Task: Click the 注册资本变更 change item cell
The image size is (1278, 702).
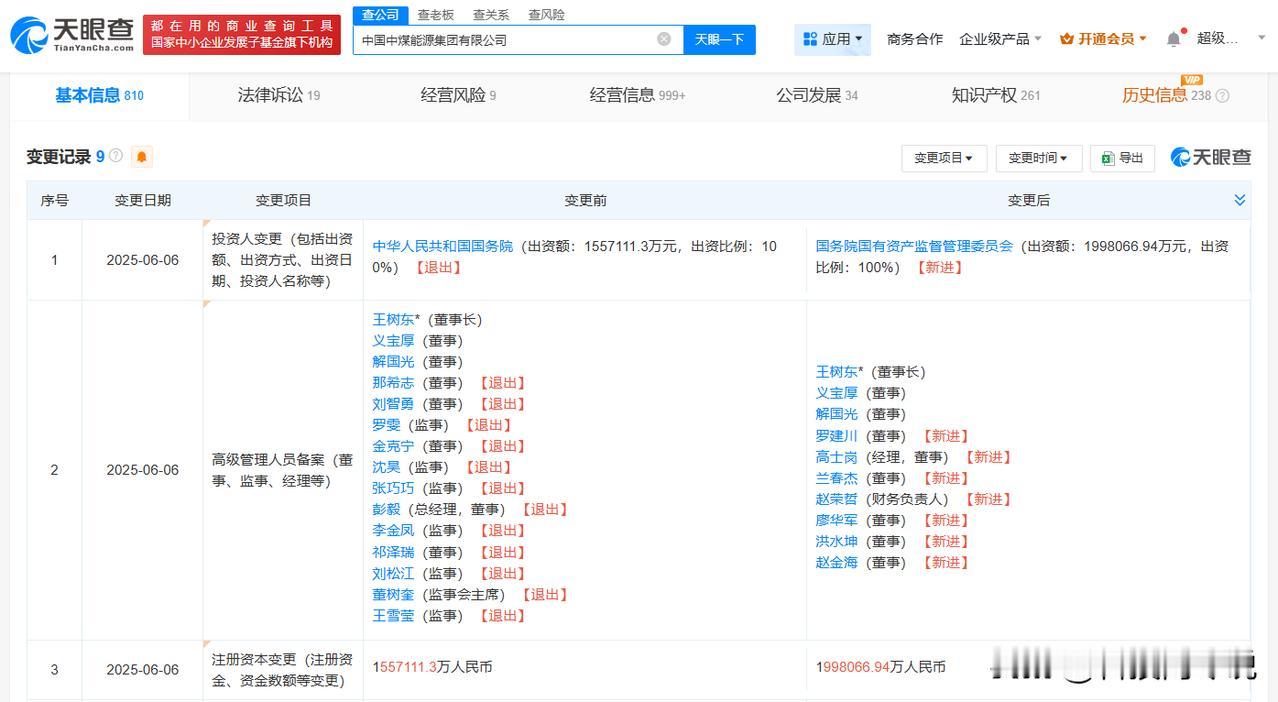Action: (x=282, y=670)
